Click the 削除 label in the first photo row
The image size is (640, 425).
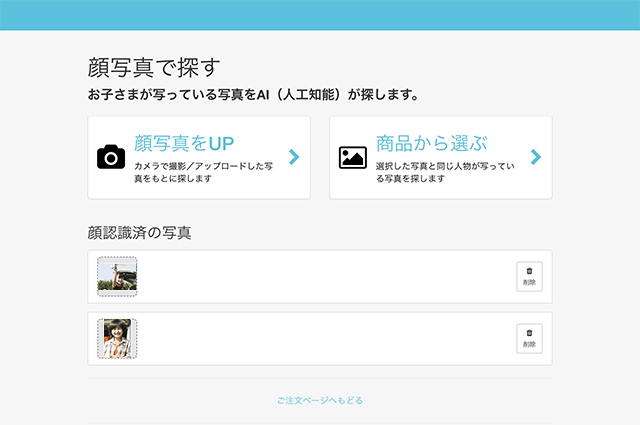529,283
